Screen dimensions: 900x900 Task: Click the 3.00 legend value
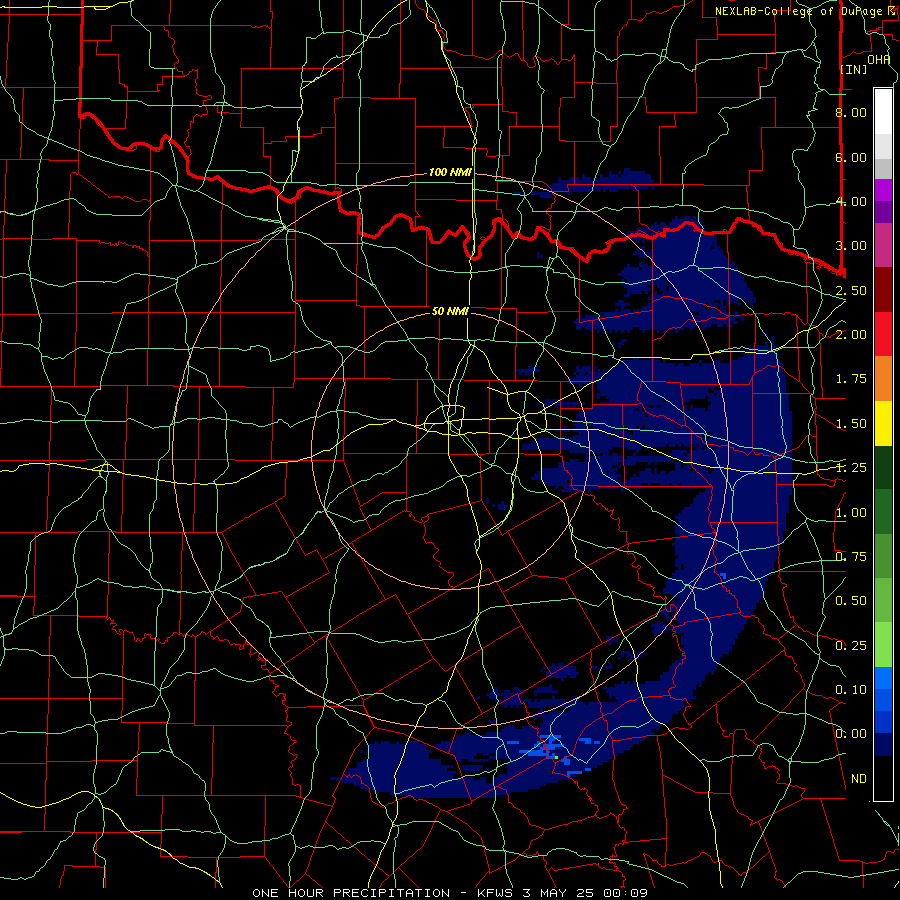(x=851, y=246)
